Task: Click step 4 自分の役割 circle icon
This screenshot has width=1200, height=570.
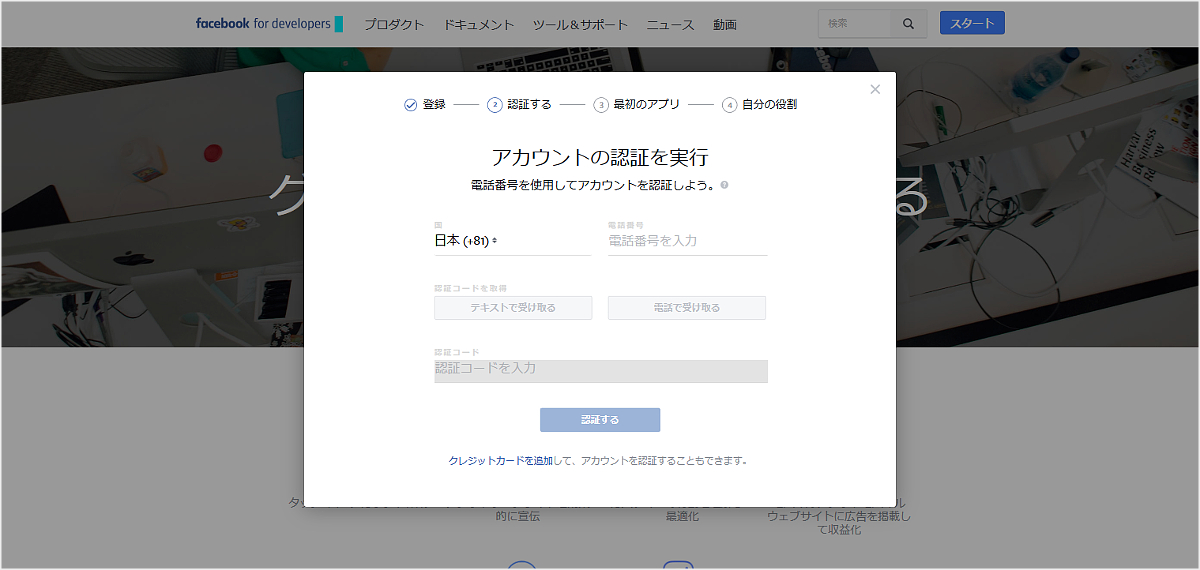Action: 730,105
